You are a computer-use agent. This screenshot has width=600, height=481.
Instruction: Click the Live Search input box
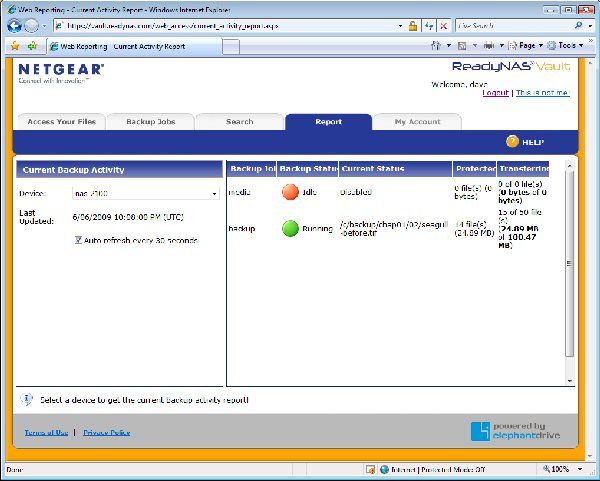514,26
